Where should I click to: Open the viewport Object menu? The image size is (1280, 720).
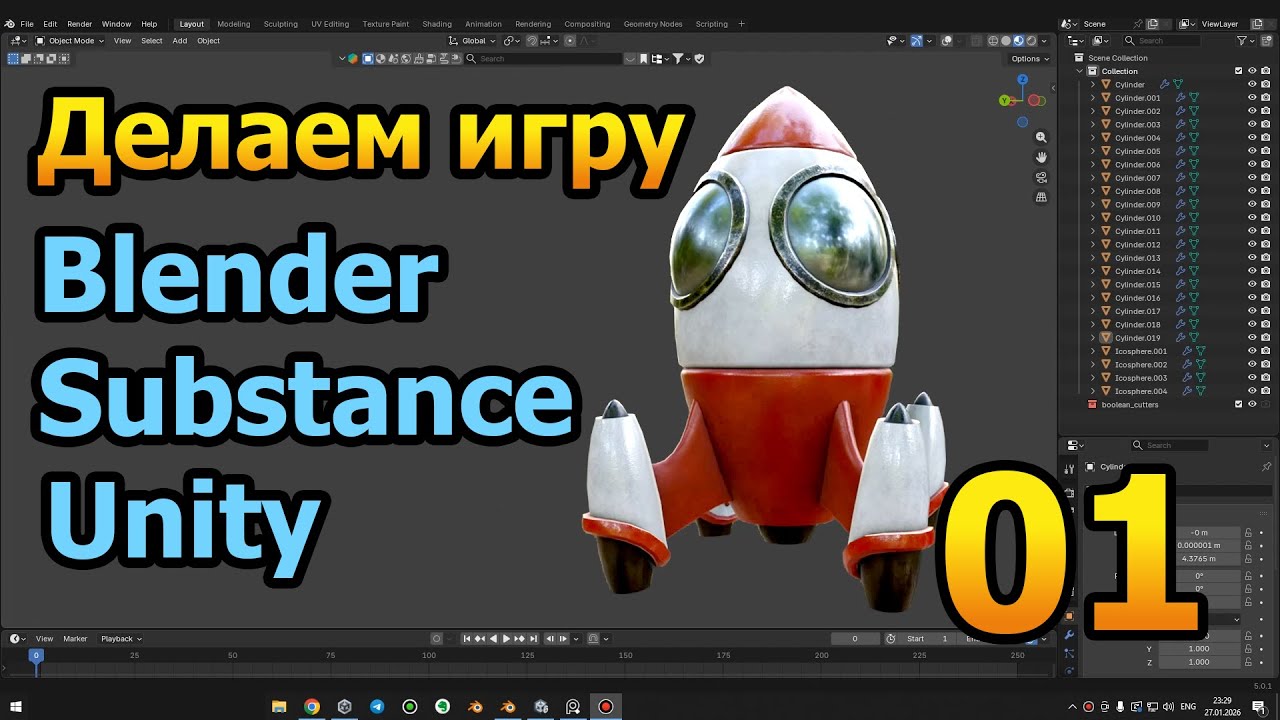(208, 41)
